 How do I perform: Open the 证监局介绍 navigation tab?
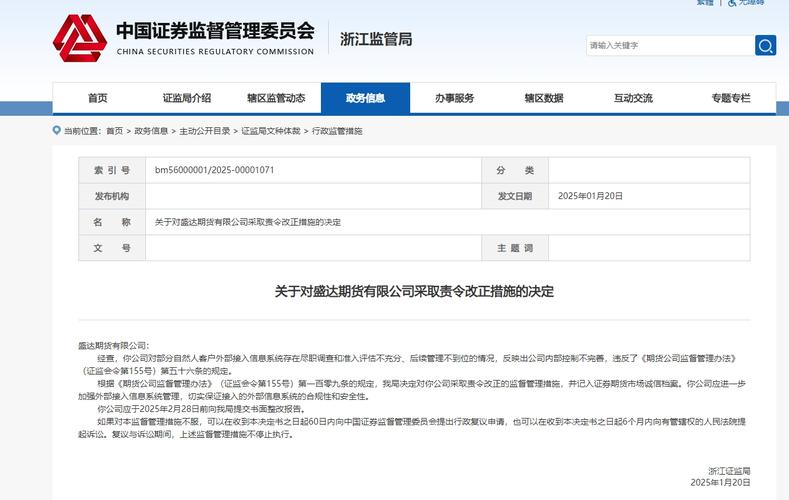187,98
